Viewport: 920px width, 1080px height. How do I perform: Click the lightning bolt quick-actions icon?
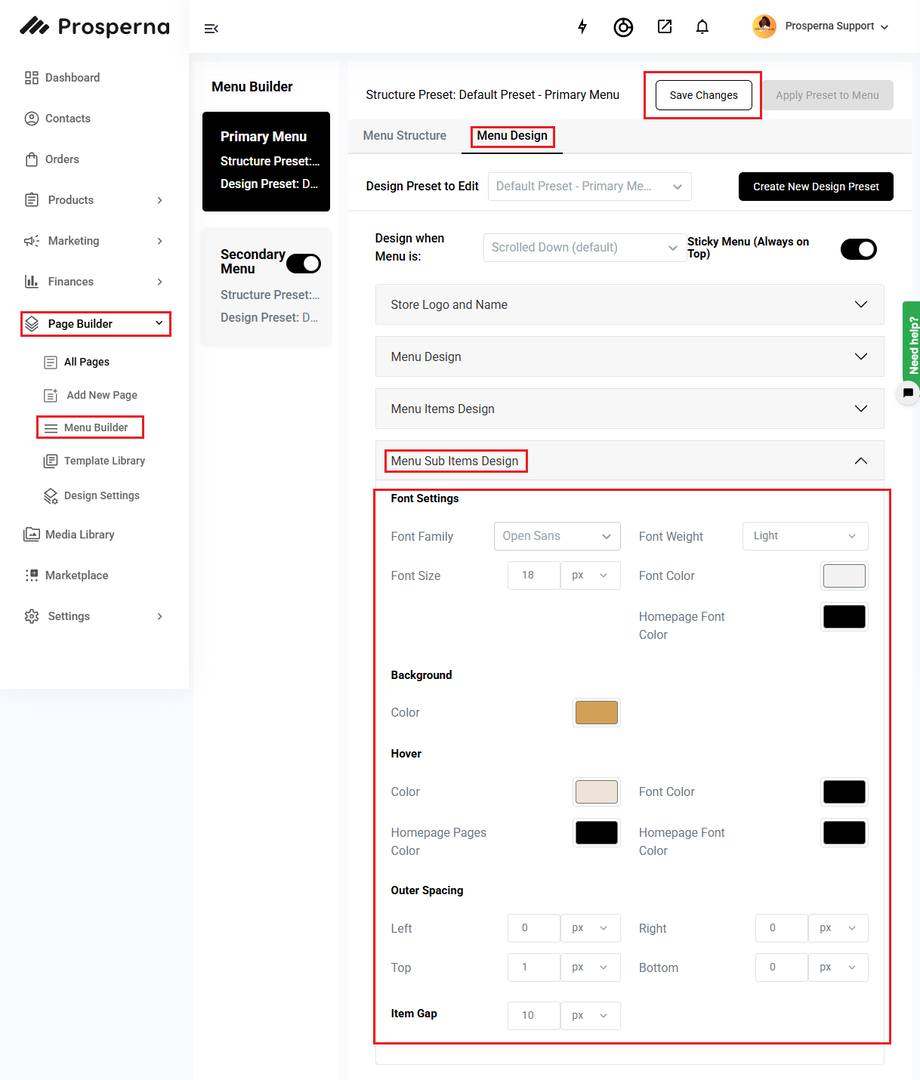pos(582,28)
